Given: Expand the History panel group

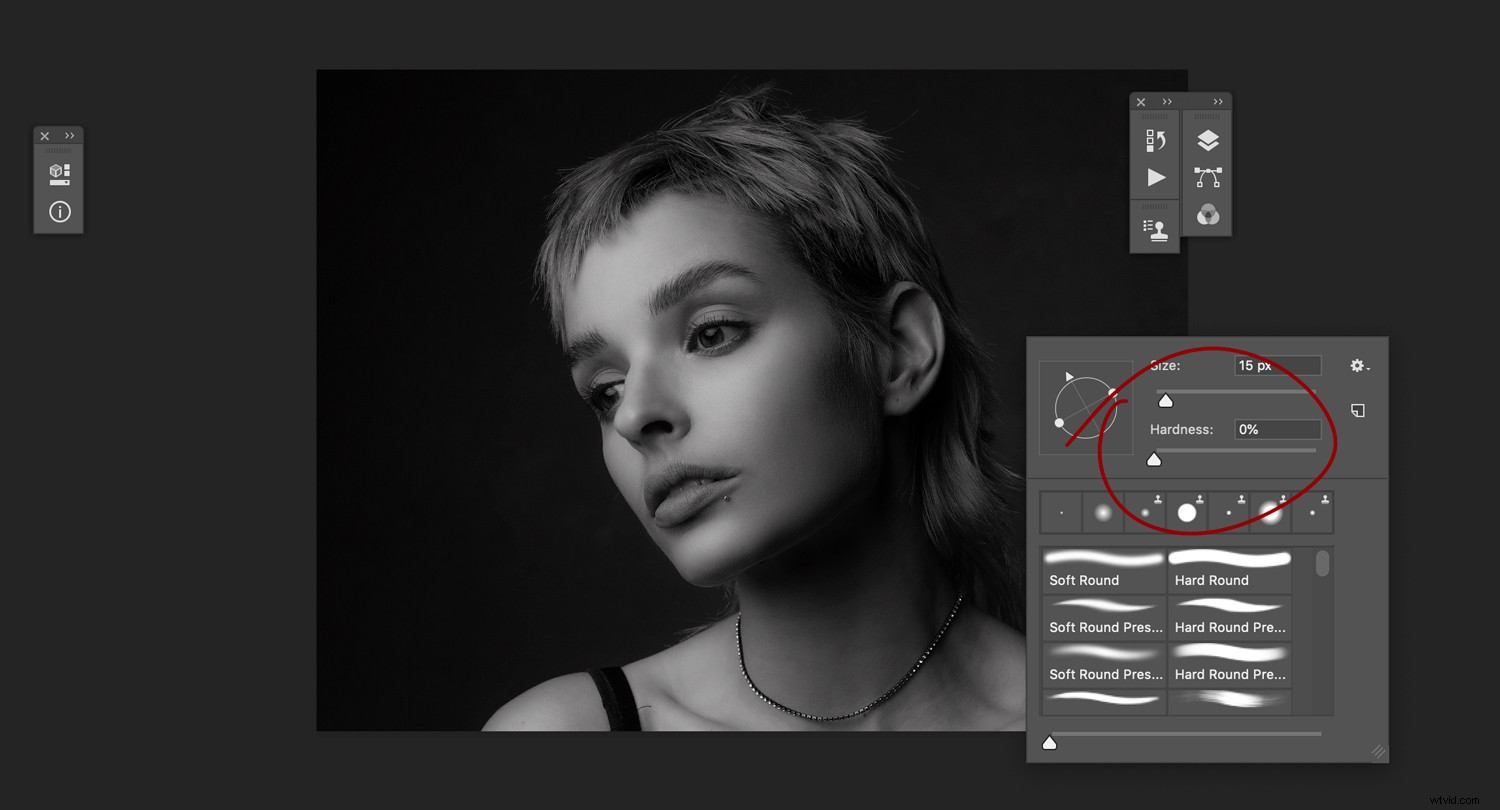Looking at the screenshot, I should click(1167, 101).
